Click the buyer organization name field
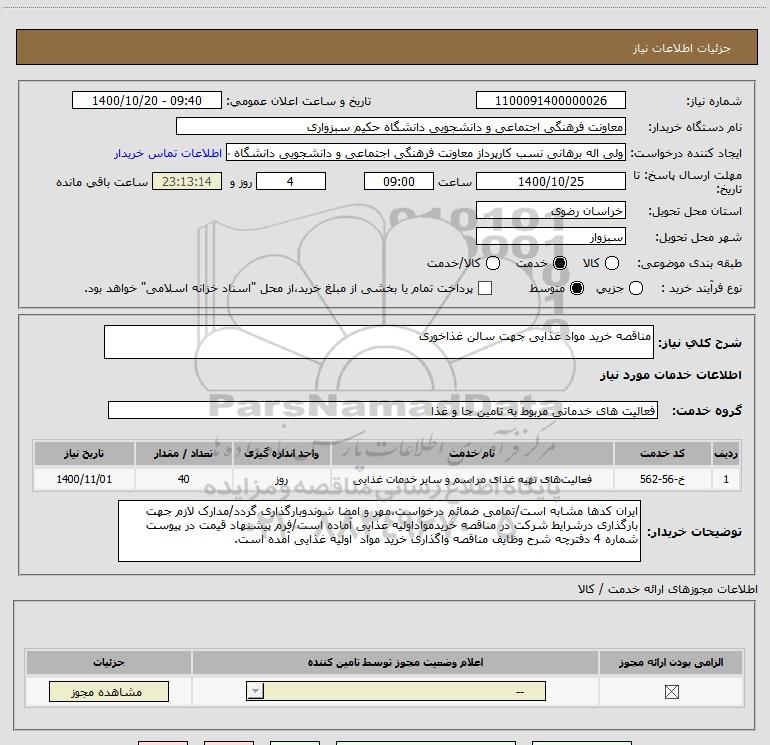This screenshot has width=770, height=745. [401, 126]
